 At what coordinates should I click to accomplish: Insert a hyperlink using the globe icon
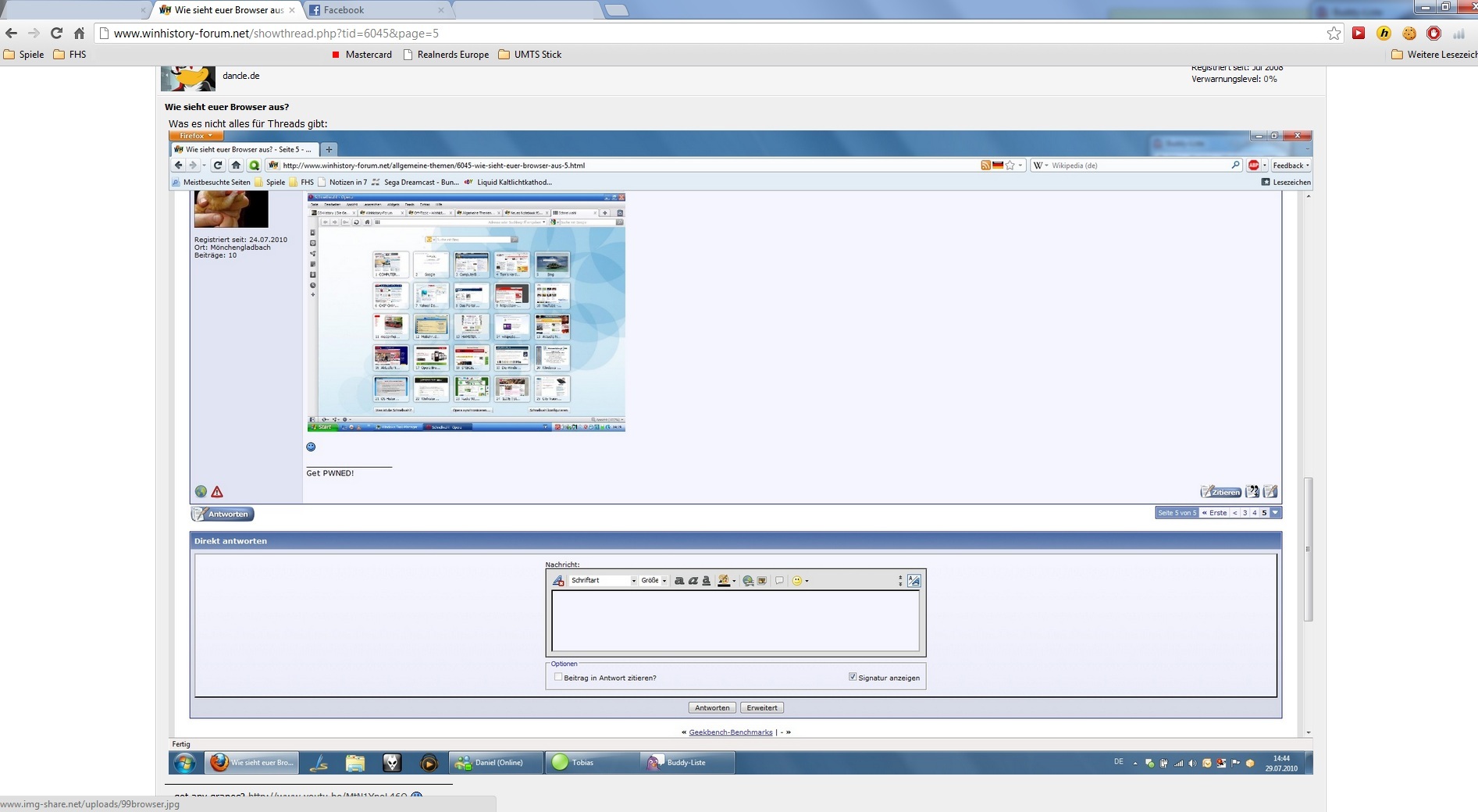click(x=748, y=581)
